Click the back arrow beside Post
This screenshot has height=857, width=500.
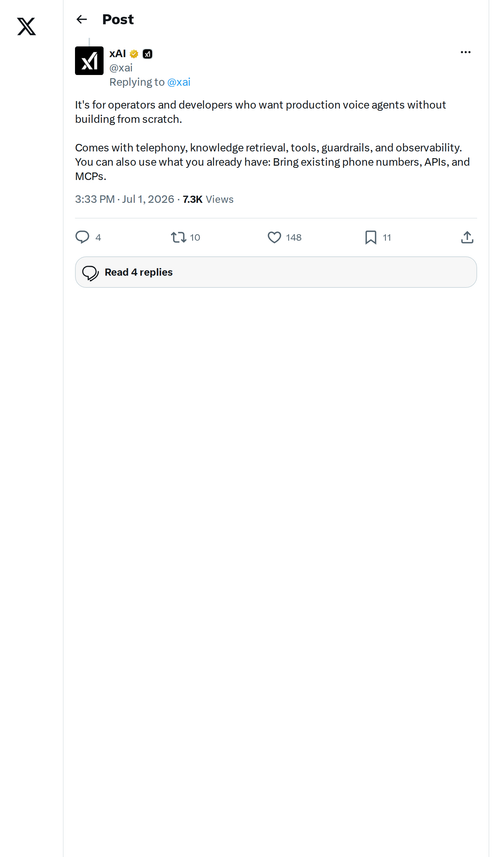[82, 20]
